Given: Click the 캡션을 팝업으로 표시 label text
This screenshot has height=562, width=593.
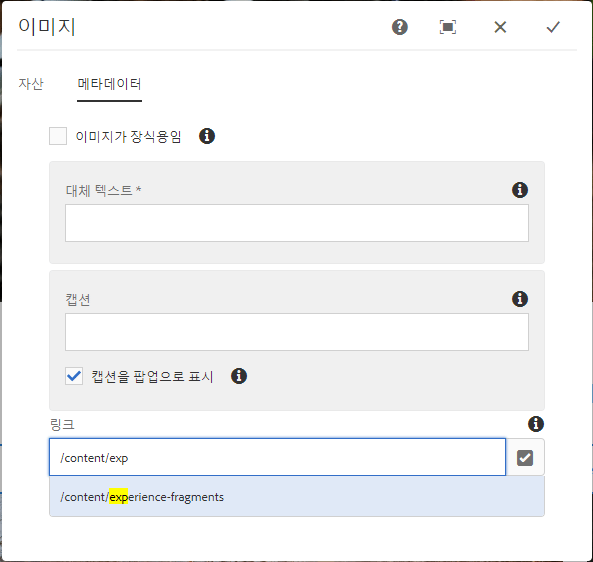Looking at the screenshot, I should (x=152, y=377).
